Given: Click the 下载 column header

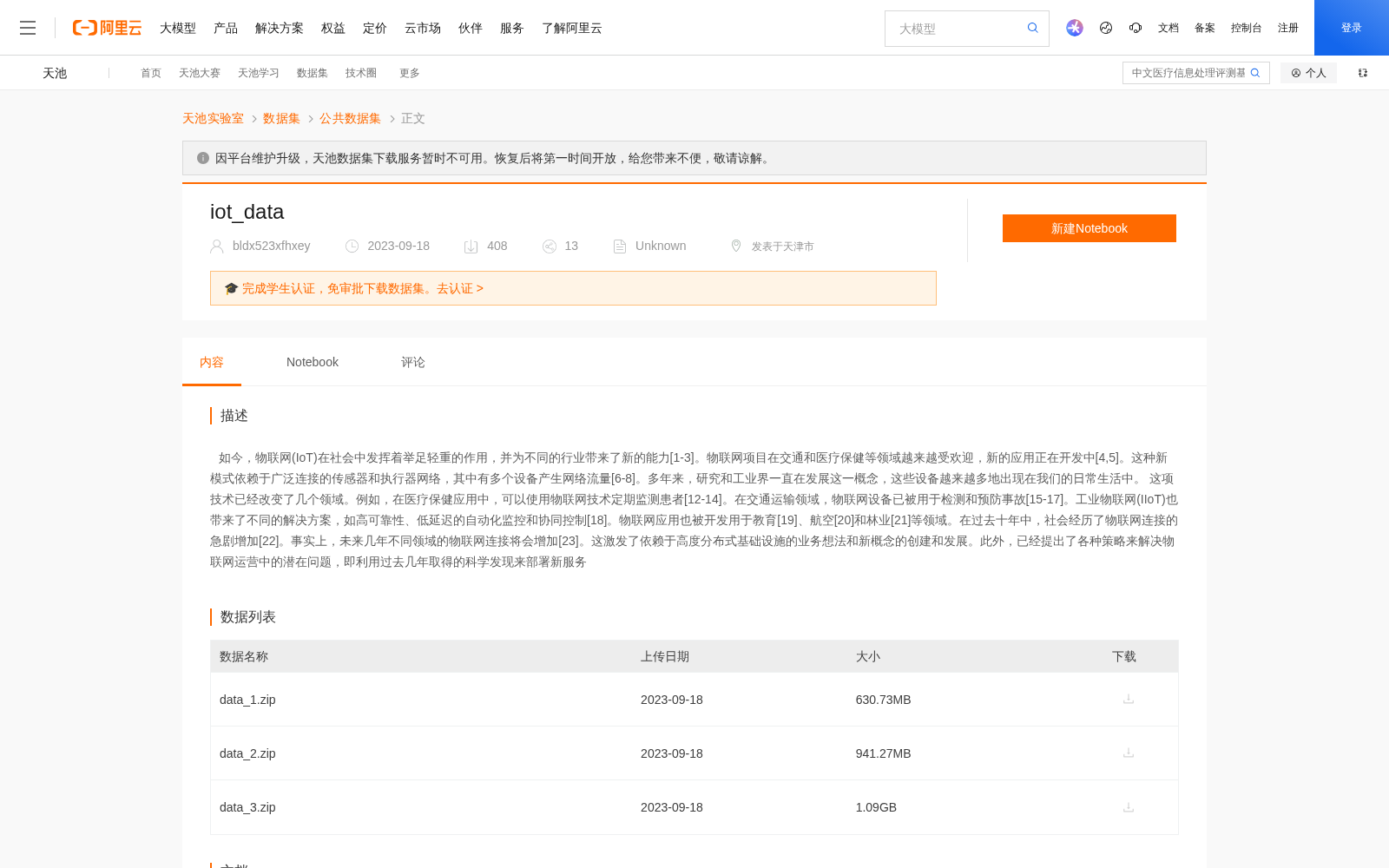Looking at the screenshot, I should pos(1124,656).
